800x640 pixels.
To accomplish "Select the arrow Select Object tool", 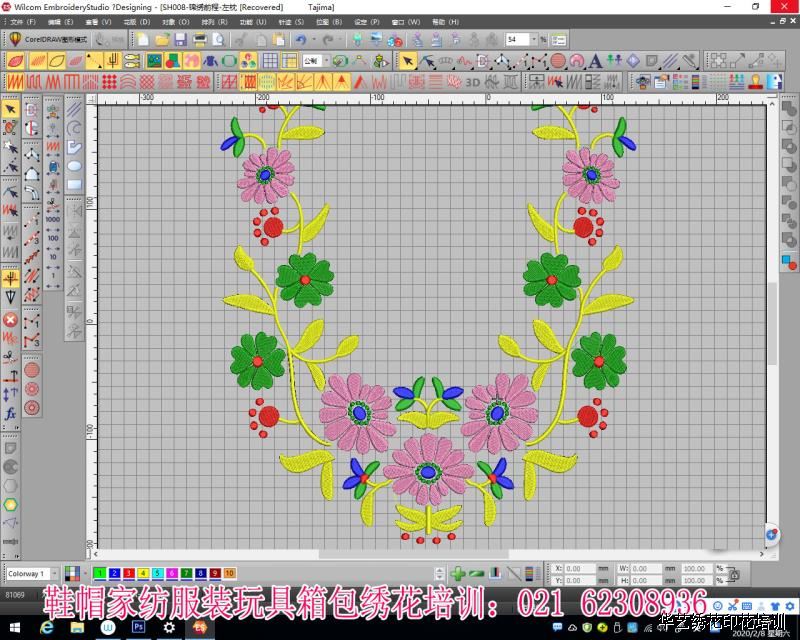I will click(408, 61).
